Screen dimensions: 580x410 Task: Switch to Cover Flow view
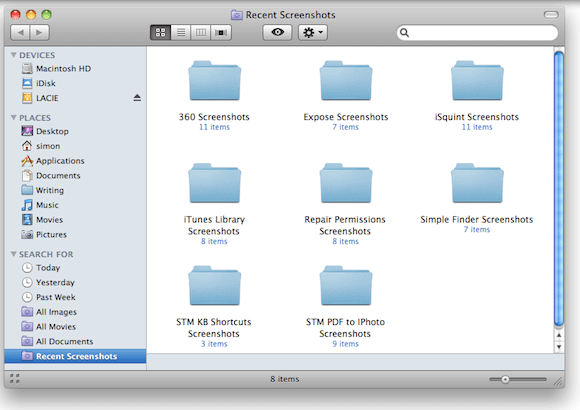coord(221,33)
